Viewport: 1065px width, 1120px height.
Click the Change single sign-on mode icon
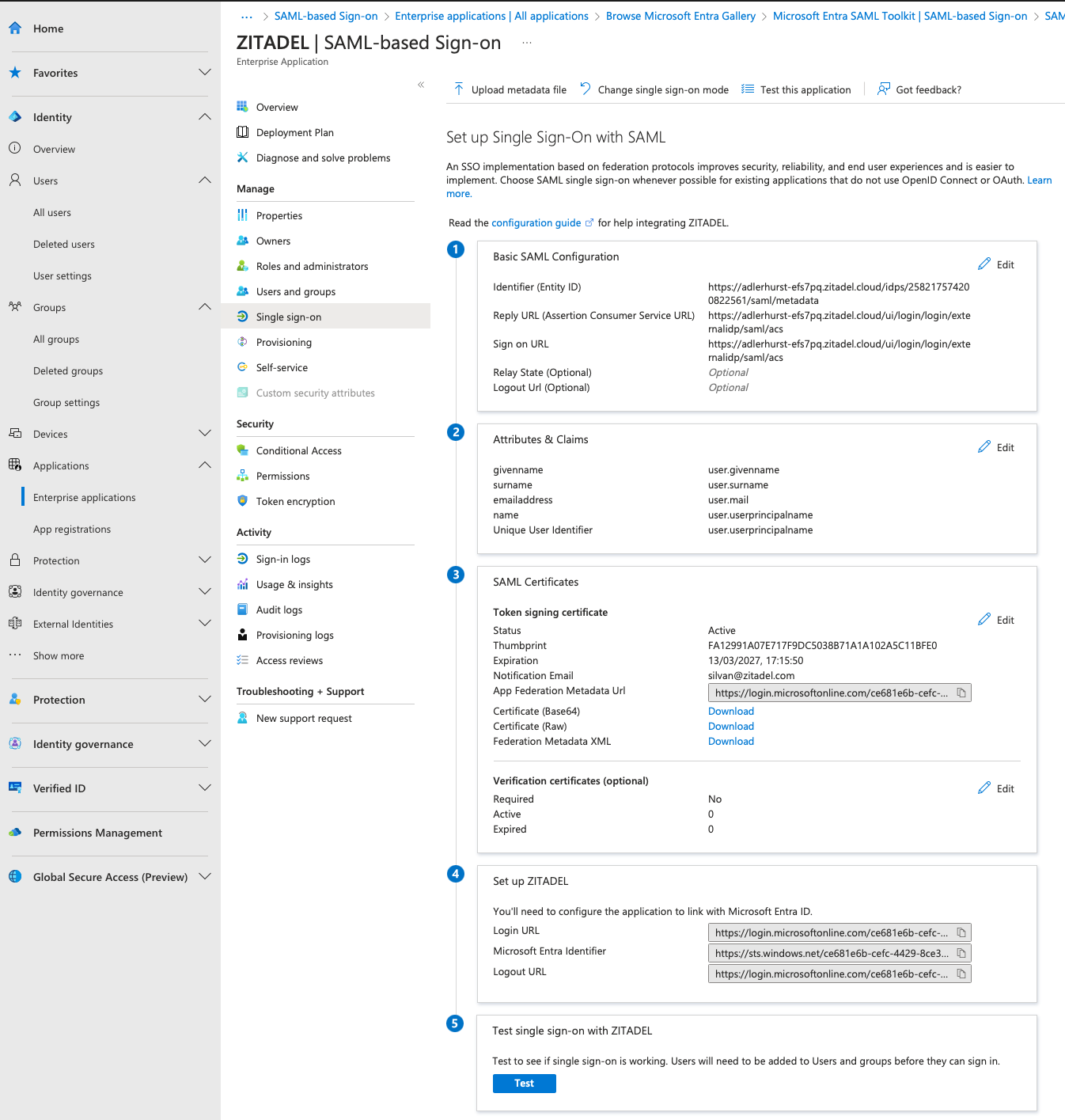click(585, 89)
